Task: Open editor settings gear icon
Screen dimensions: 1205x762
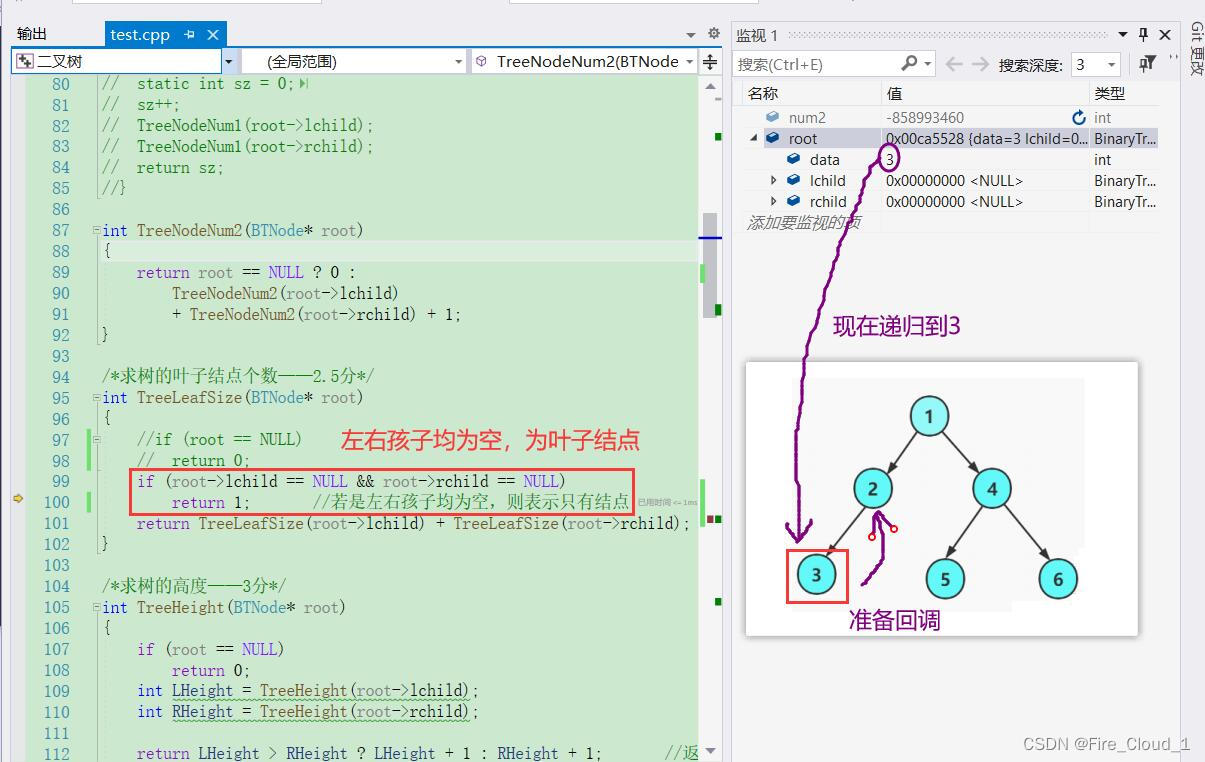Action: [x=713, y=34]
